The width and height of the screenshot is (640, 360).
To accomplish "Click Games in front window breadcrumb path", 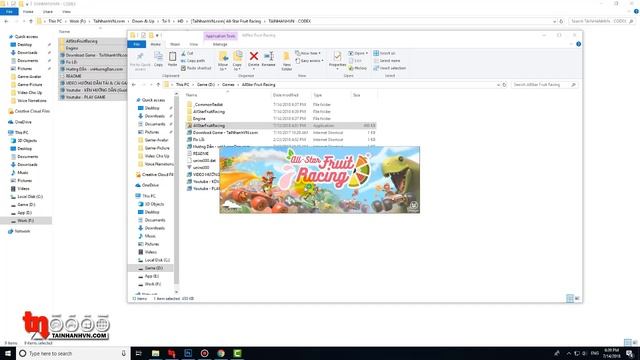I will (x=228, y=85).
